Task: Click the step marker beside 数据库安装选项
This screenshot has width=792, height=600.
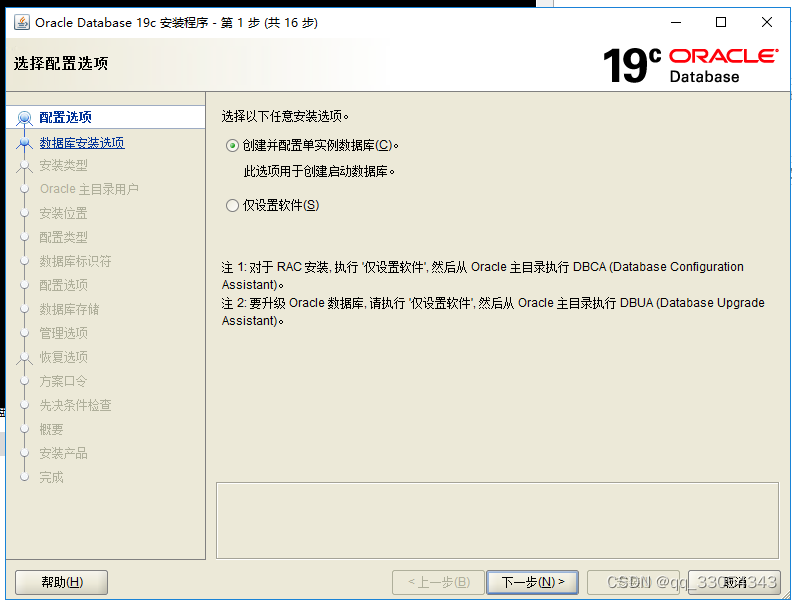Action: (x=24, y=143)
